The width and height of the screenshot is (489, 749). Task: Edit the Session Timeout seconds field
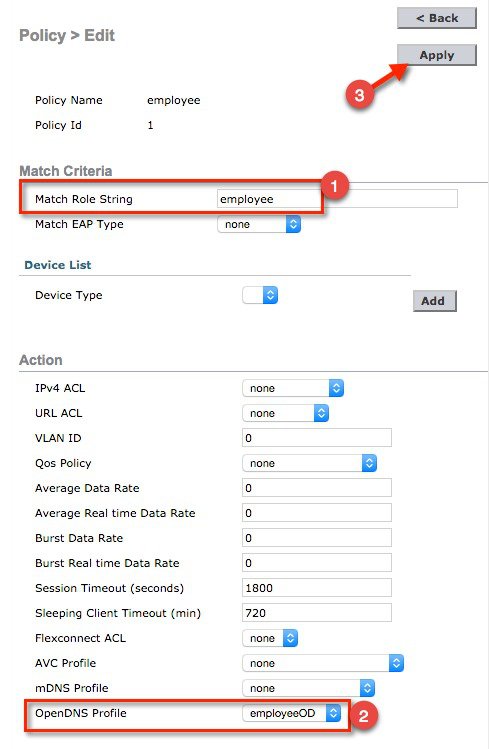[x=317, y=588]
